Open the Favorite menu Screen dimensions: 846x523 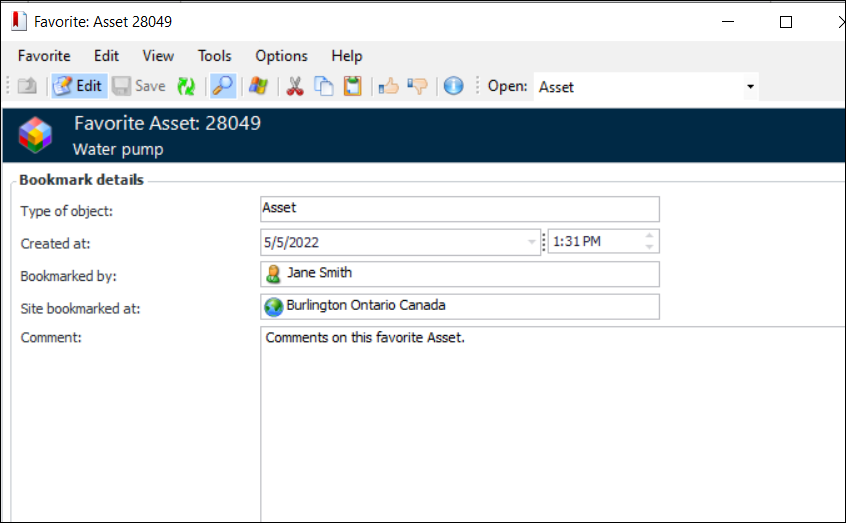point(44,56)
